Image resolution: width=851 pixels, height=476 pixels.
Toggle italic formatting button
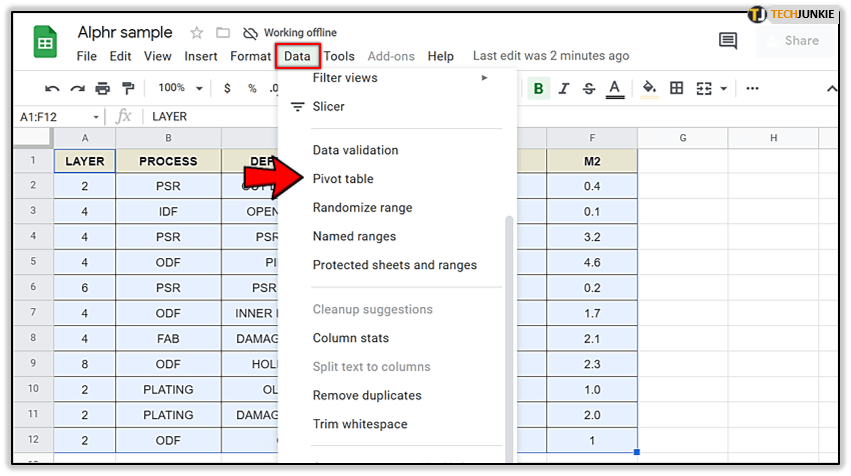pyautogui.click(x=565, y=88)
